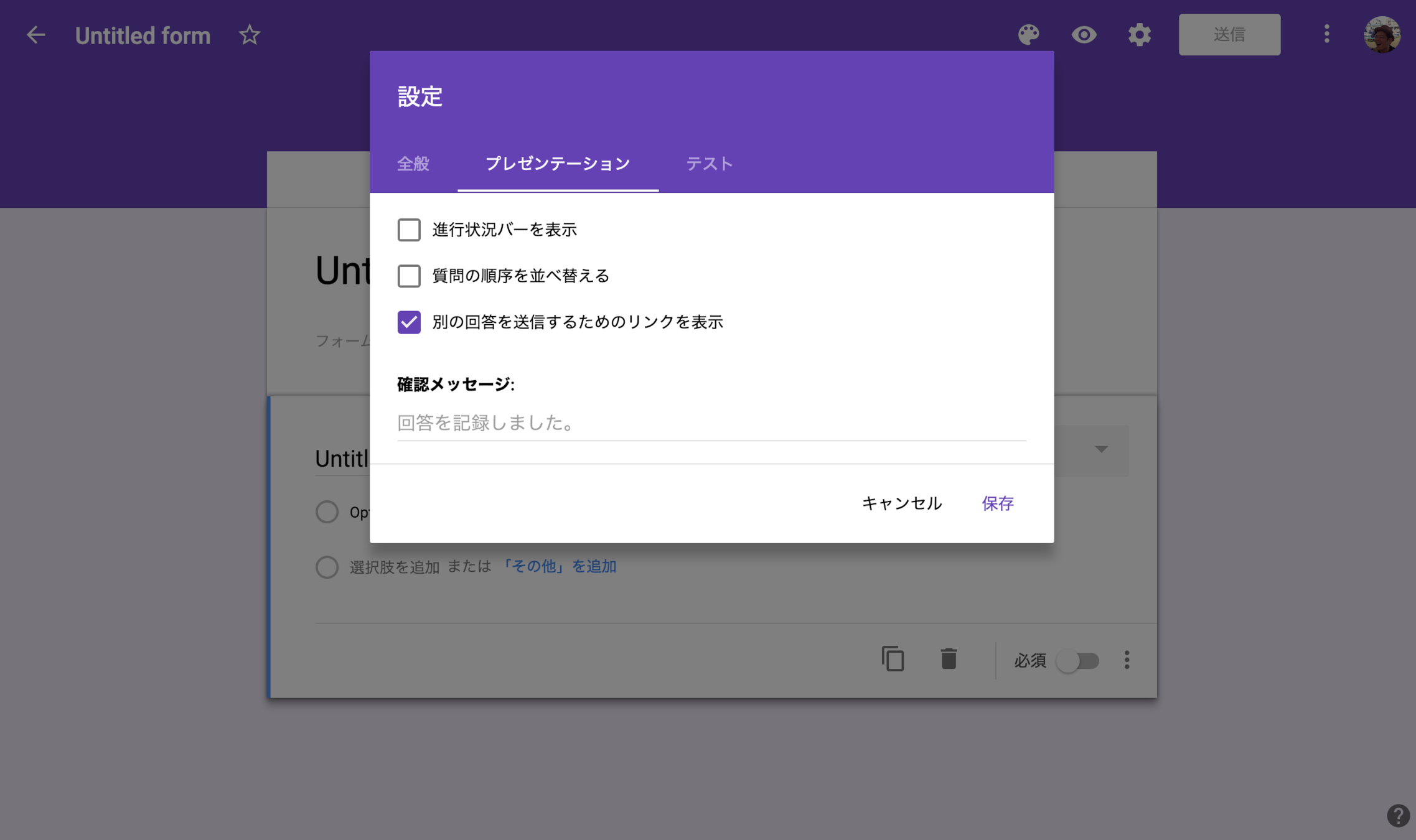Click the キャンセル button
The image size is (1416, 840).
(901, 503)
